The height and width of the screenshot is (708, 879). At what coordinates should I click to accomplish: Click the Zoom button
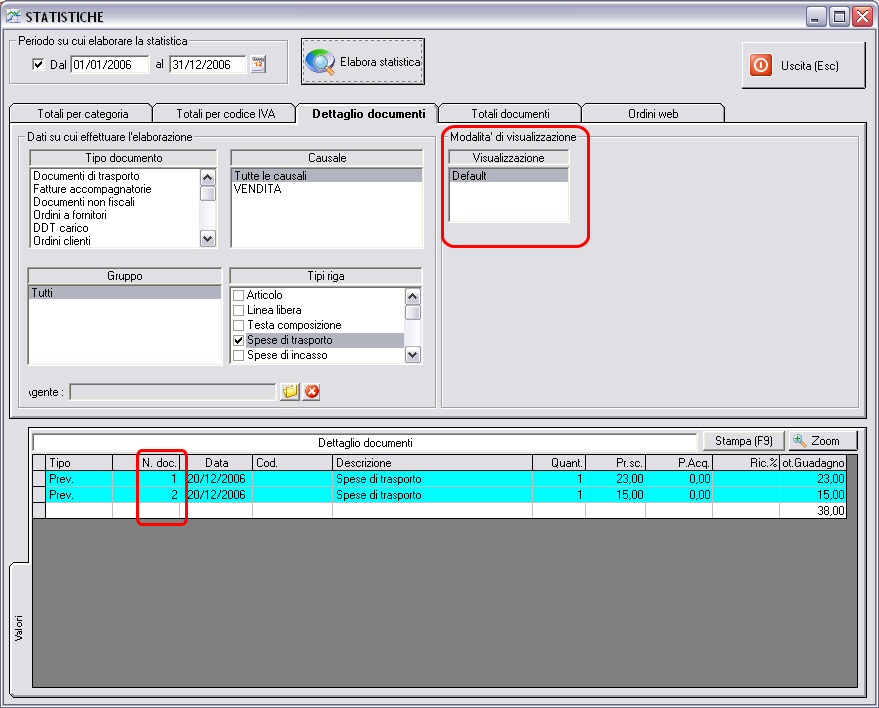click(x=823, y=441)
